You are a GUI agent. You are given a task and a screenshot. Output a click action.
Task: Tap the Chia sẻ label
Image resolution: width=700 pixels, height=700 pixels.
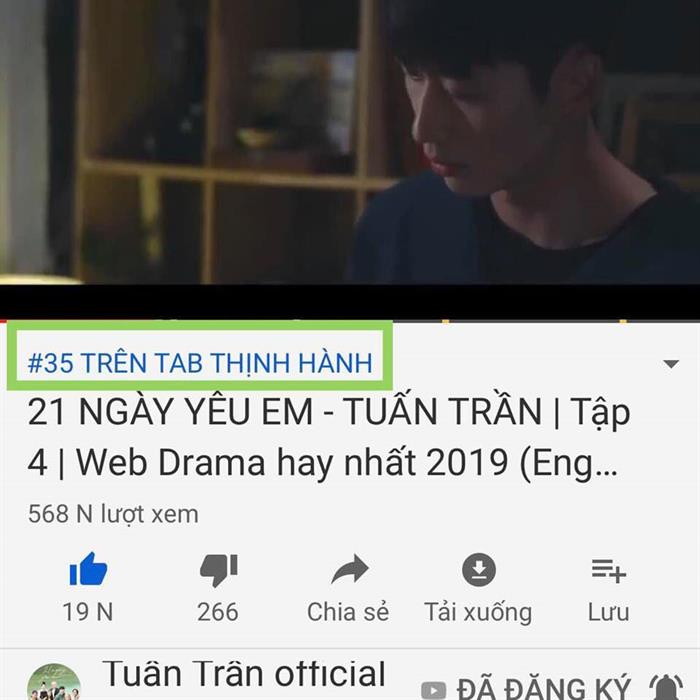(348, 612)
